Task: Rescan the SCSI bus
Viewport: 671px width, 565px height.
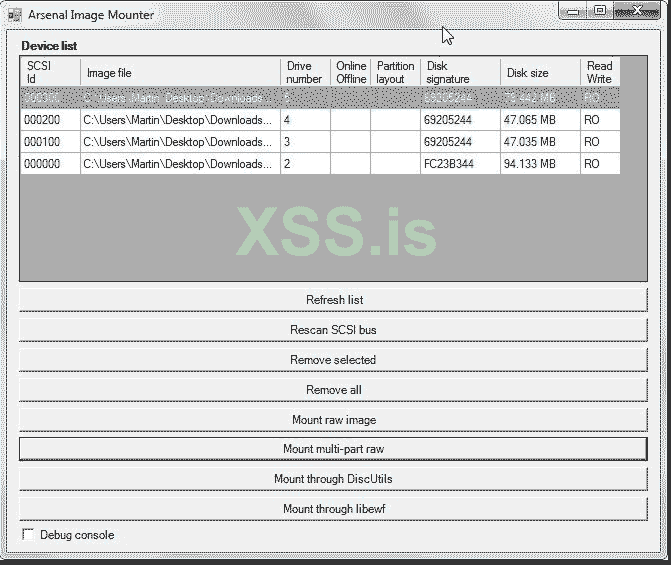Action: 333,330
